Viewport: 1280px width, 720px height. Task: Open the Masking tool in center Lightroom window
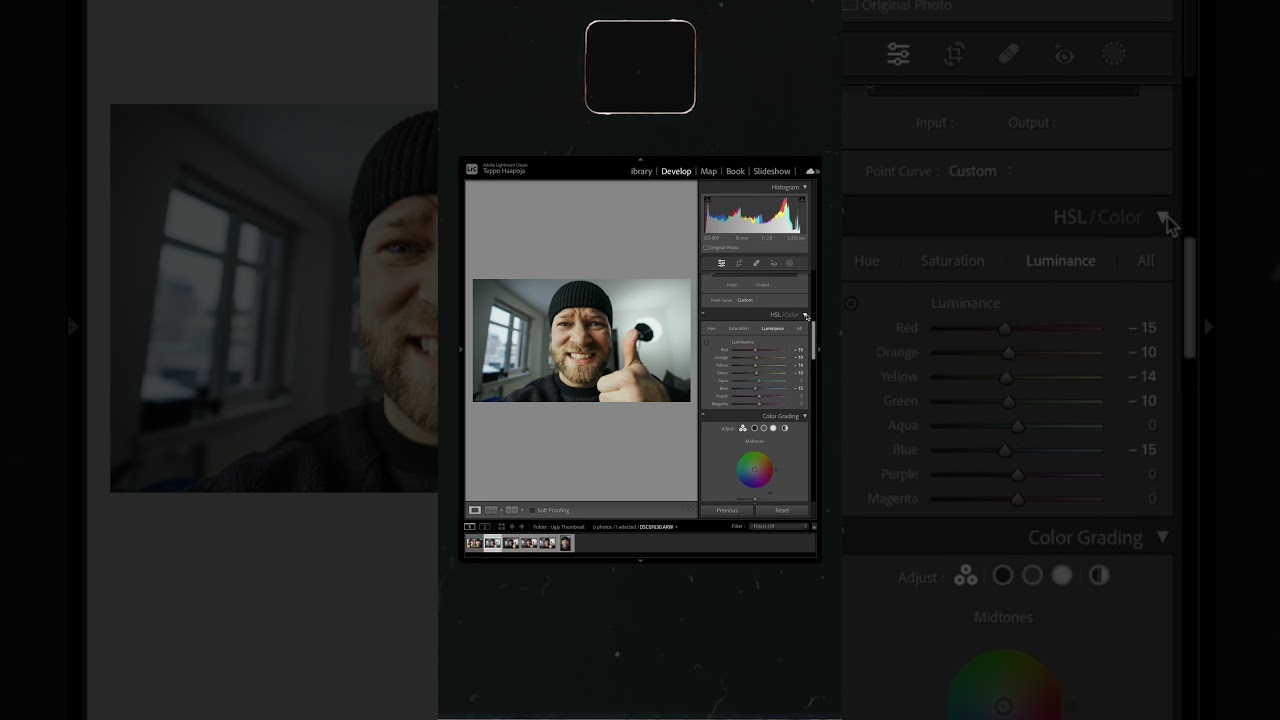pyautogui.click(x=789, y=263)
